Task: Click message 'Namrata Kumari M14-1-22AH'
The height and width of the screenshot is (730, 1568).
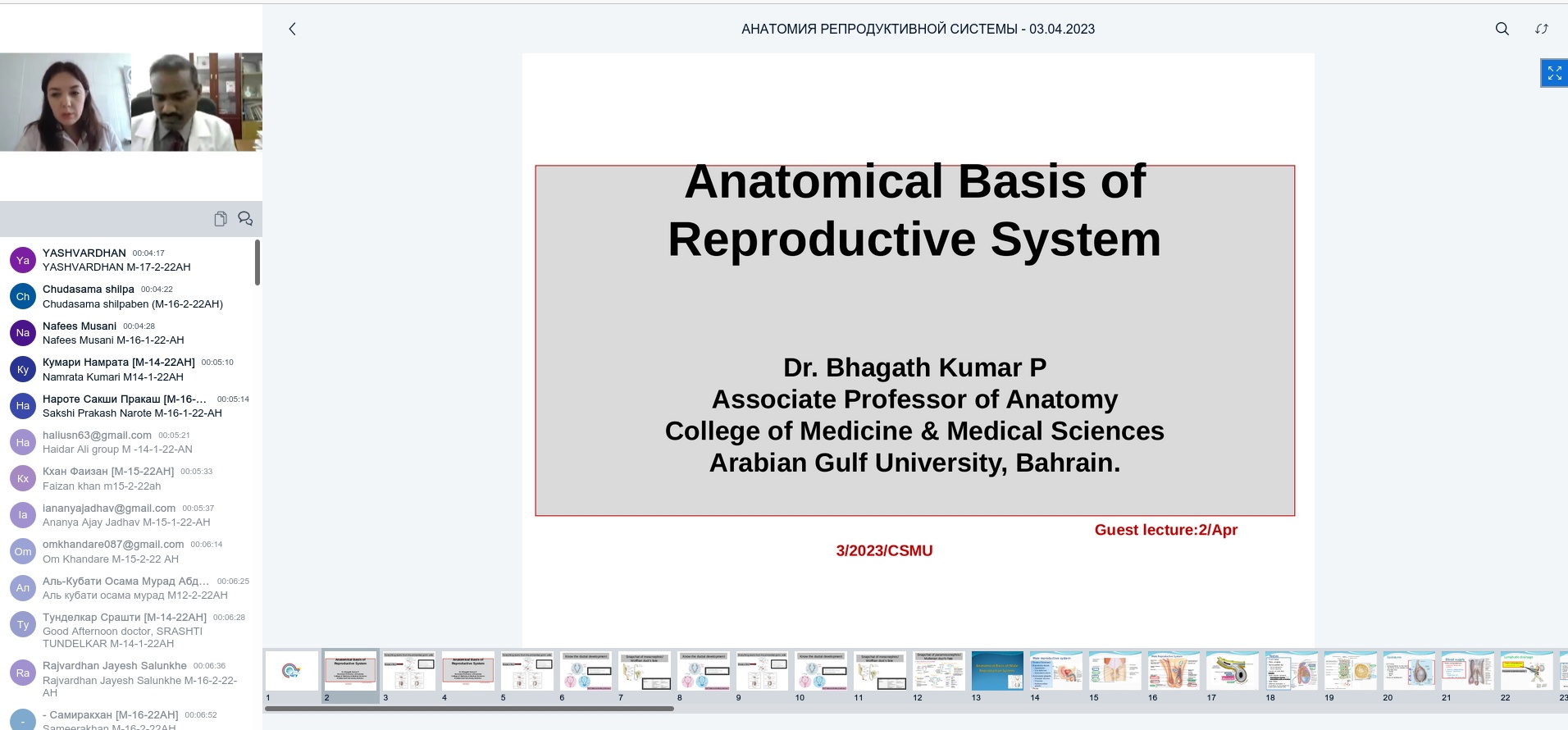Action: coord(113,376)
